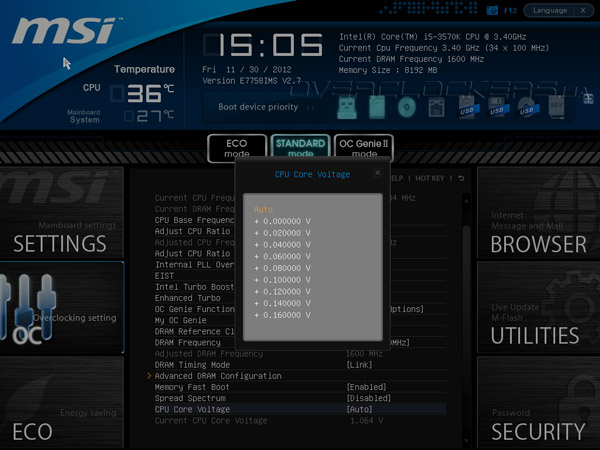Select + 0.040000 V voltage offset
This screenshot has height=450, width=600.
point(282,245)
